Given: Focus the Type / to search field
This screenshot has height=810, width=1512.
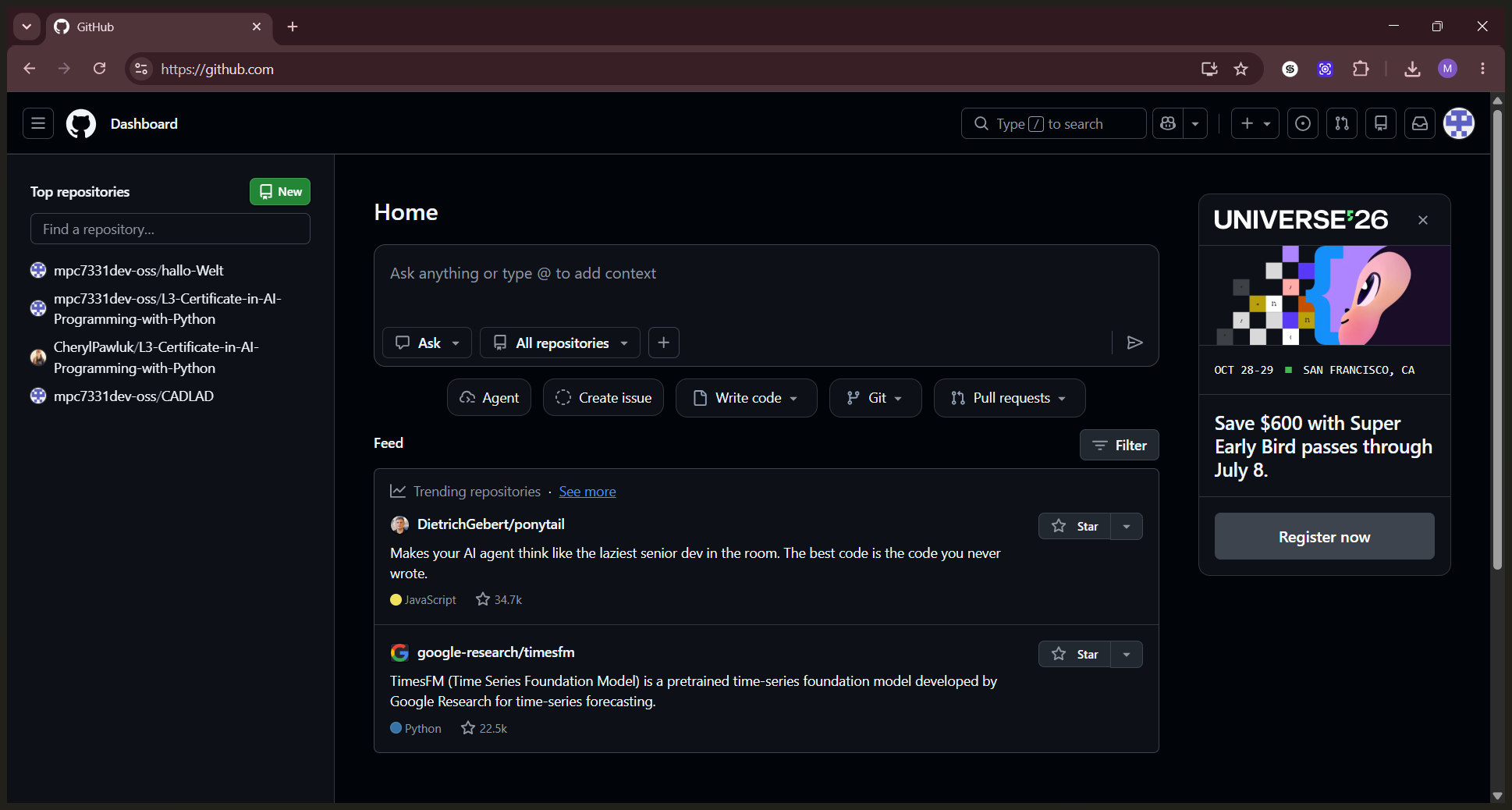Looking at the screenshot, I should pos(1053,123).
